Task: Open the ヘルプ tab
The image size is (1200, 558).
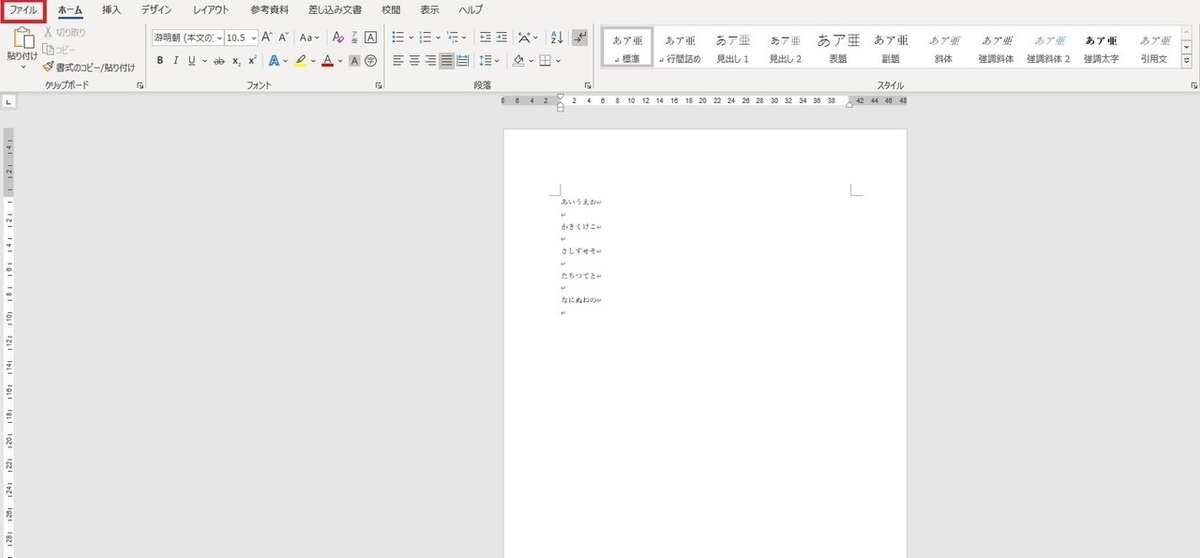Action: (x=471, y=9)
